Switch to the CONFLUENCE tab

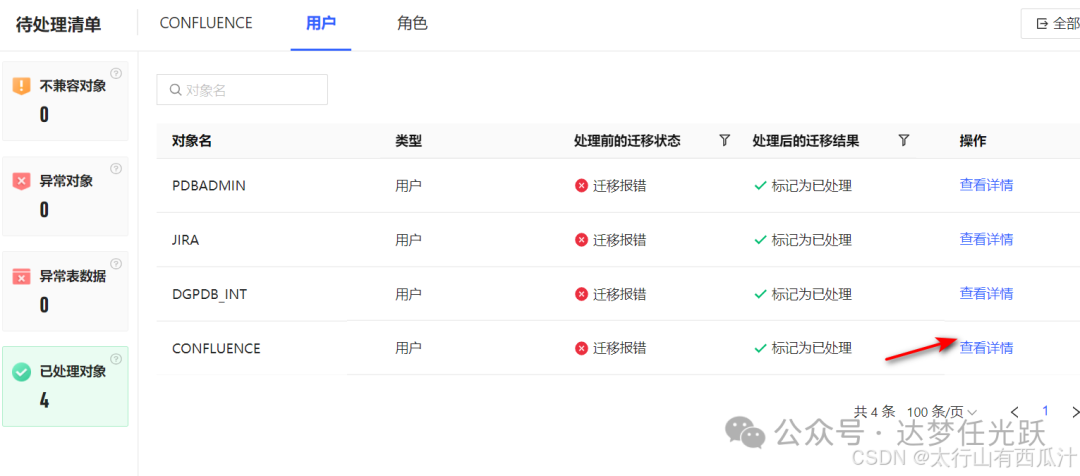coord(206,23)
